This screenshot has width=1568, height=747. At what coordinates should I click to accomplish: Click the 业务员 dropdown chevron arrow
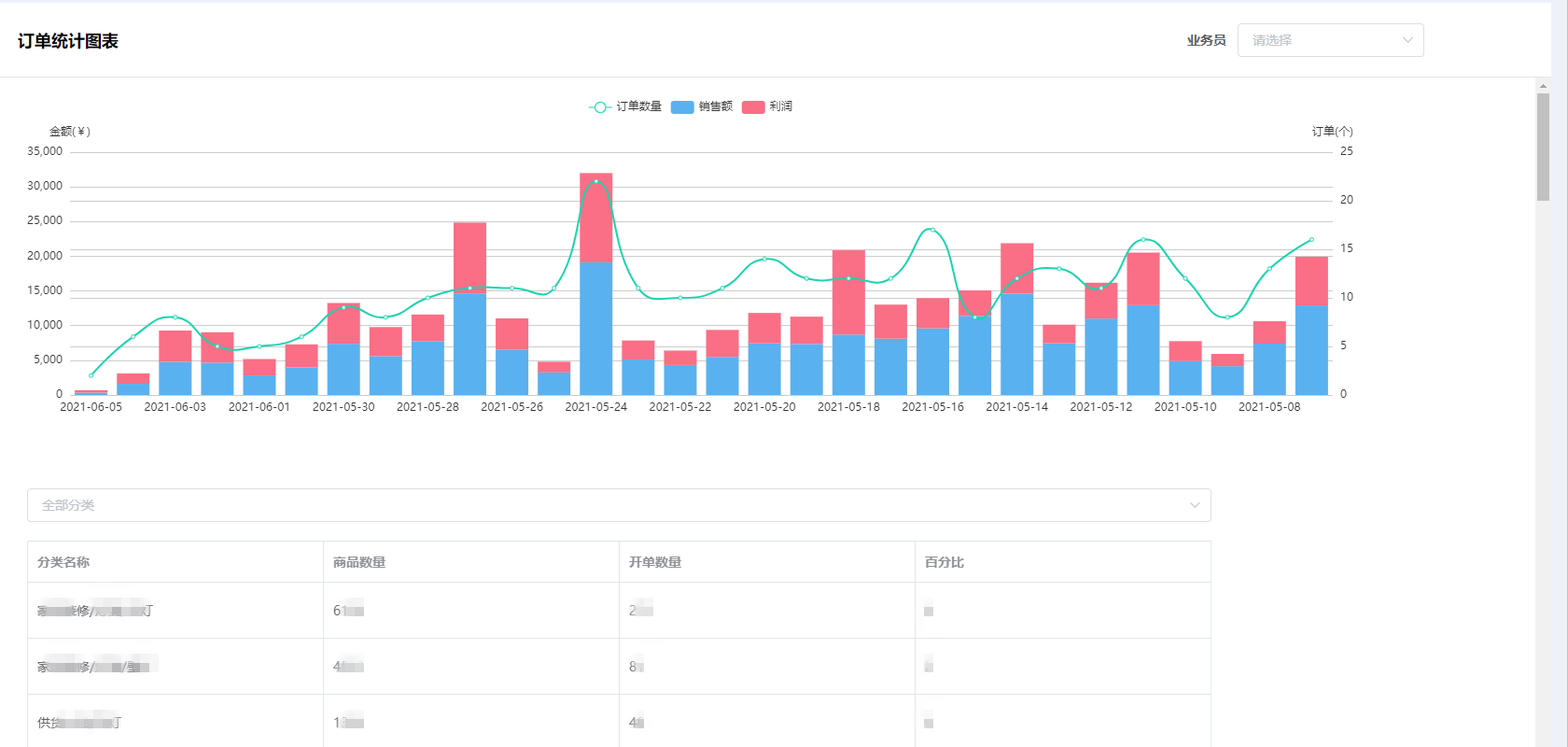(1407, 40)
